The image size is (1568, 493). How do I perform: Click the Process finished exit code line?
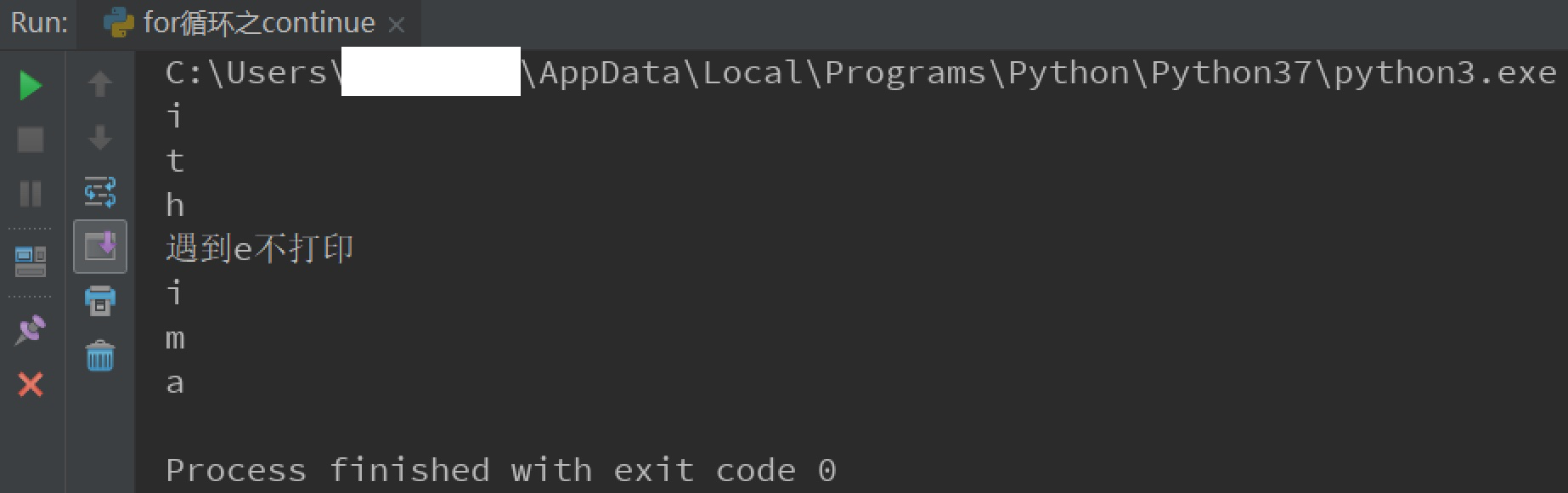pos(500,470)
